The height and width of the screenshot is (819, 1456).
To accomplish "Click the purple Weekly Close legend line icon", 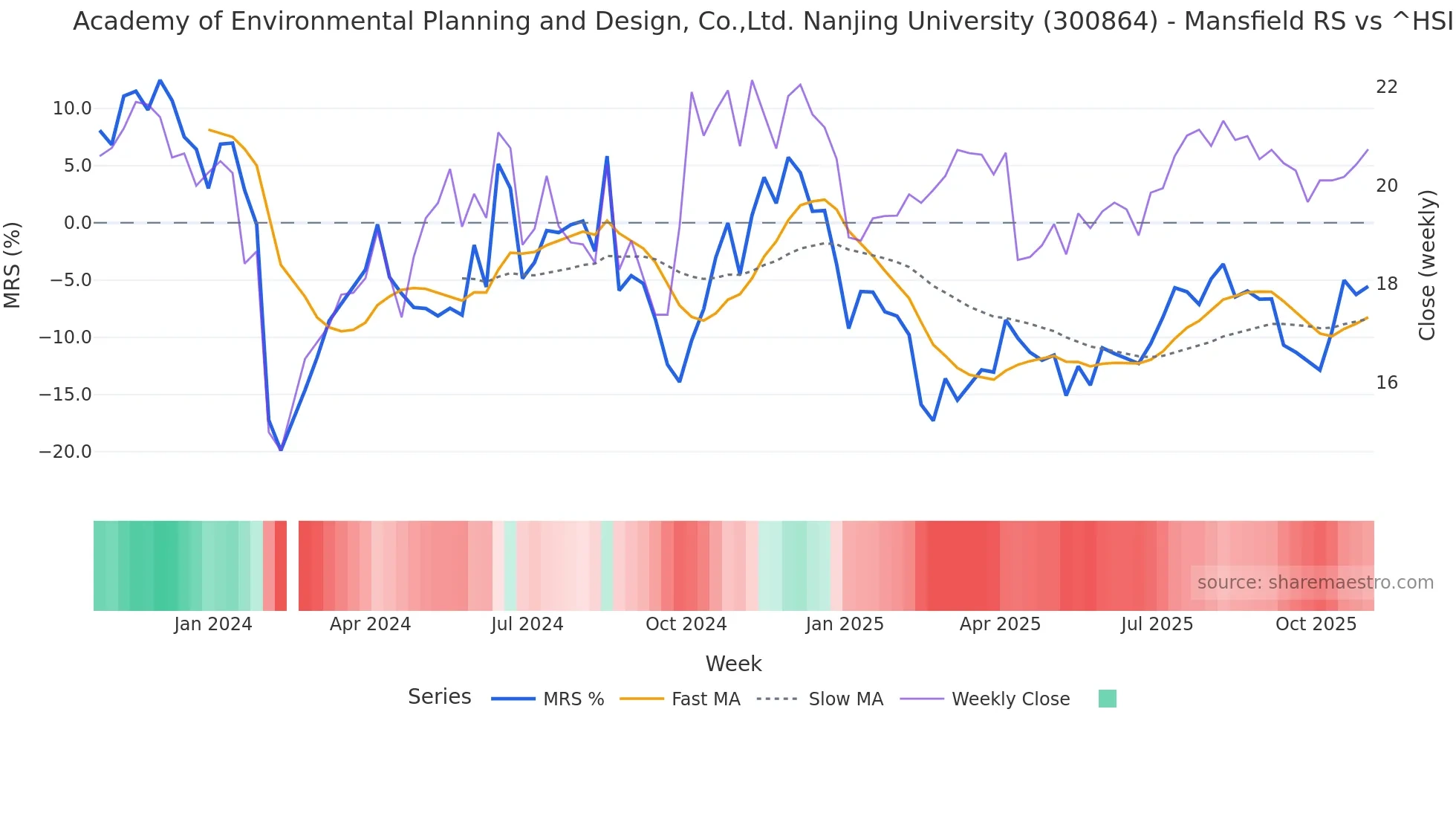I will 921,699.
